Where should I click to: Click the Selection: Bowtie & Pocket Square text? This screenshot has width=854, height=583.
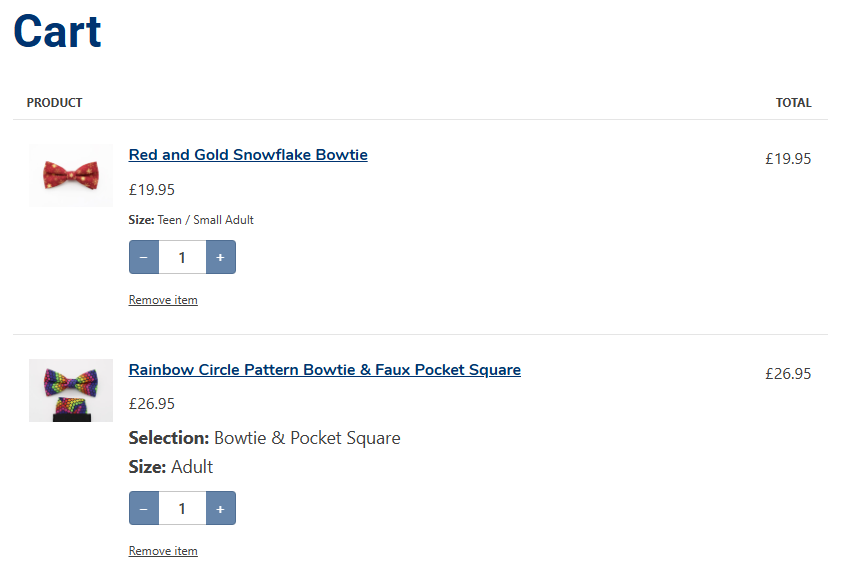(x=264, y=438)
